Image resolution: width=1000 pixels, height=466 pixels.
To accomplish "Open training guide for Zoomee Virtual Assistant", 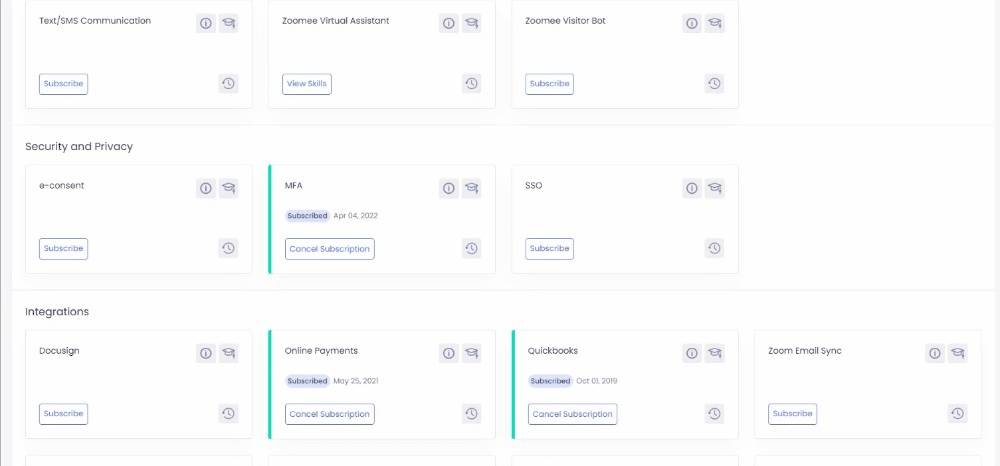I will point(472,23).
